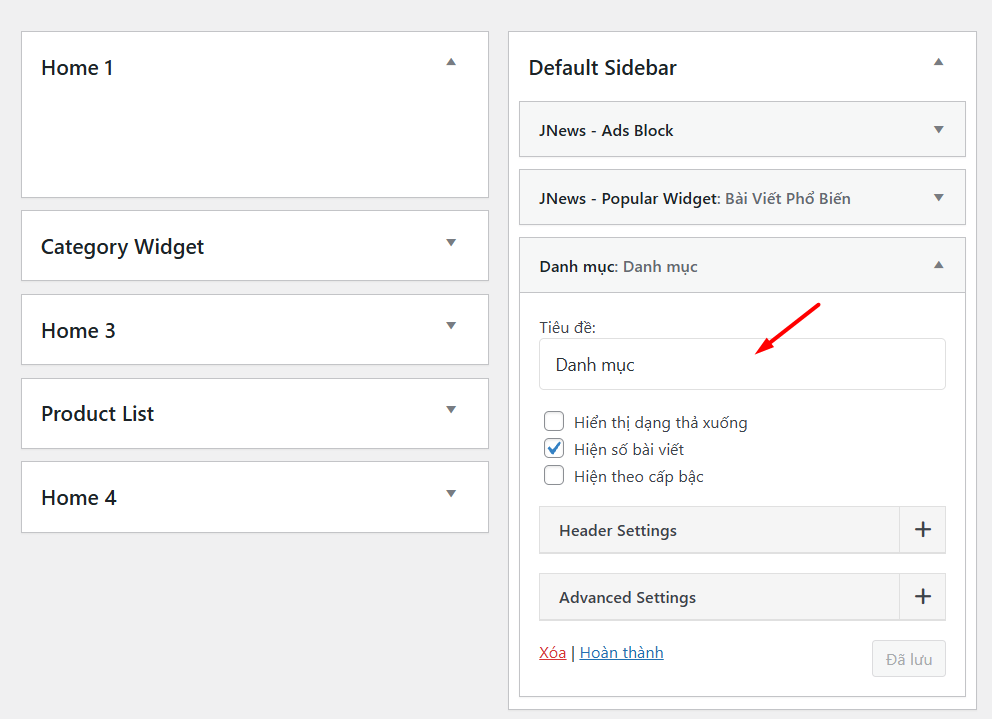
Task: Open the Product List chevron icon
Action: (451, 413)
